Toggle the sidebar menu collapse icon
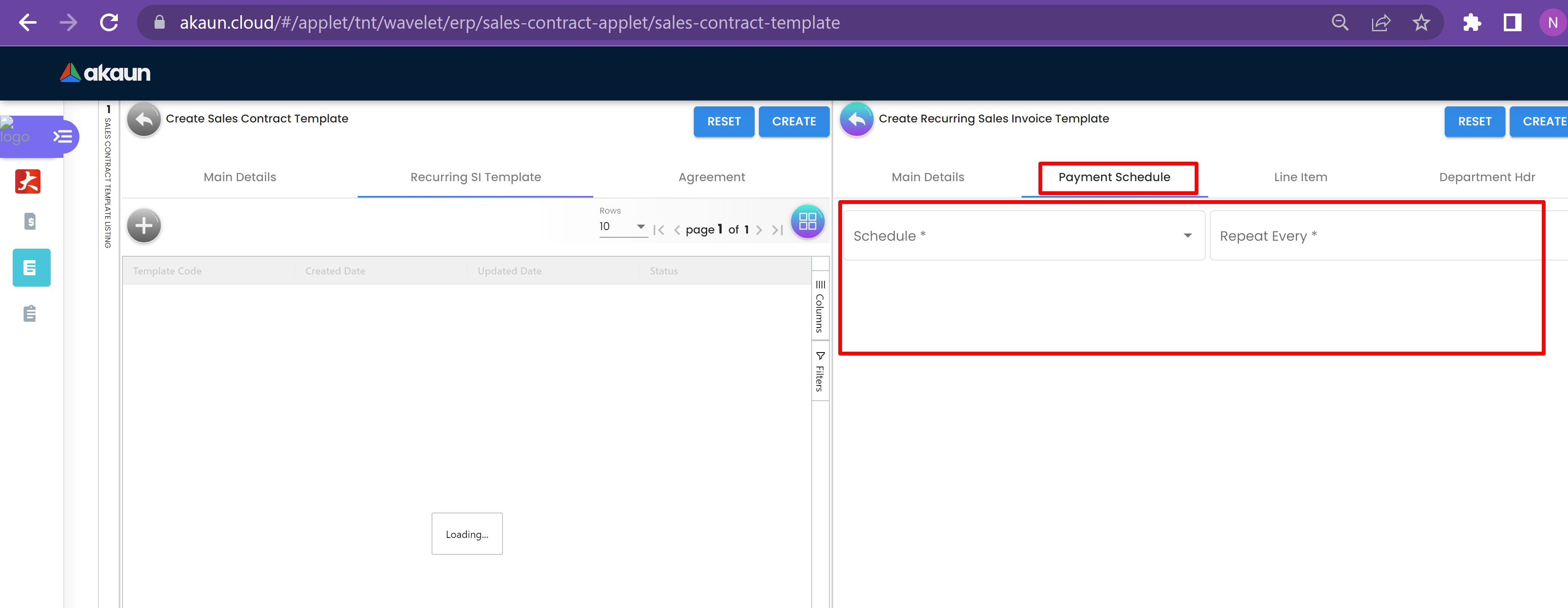The image size is (1568, 608). [x=62, y=136]
